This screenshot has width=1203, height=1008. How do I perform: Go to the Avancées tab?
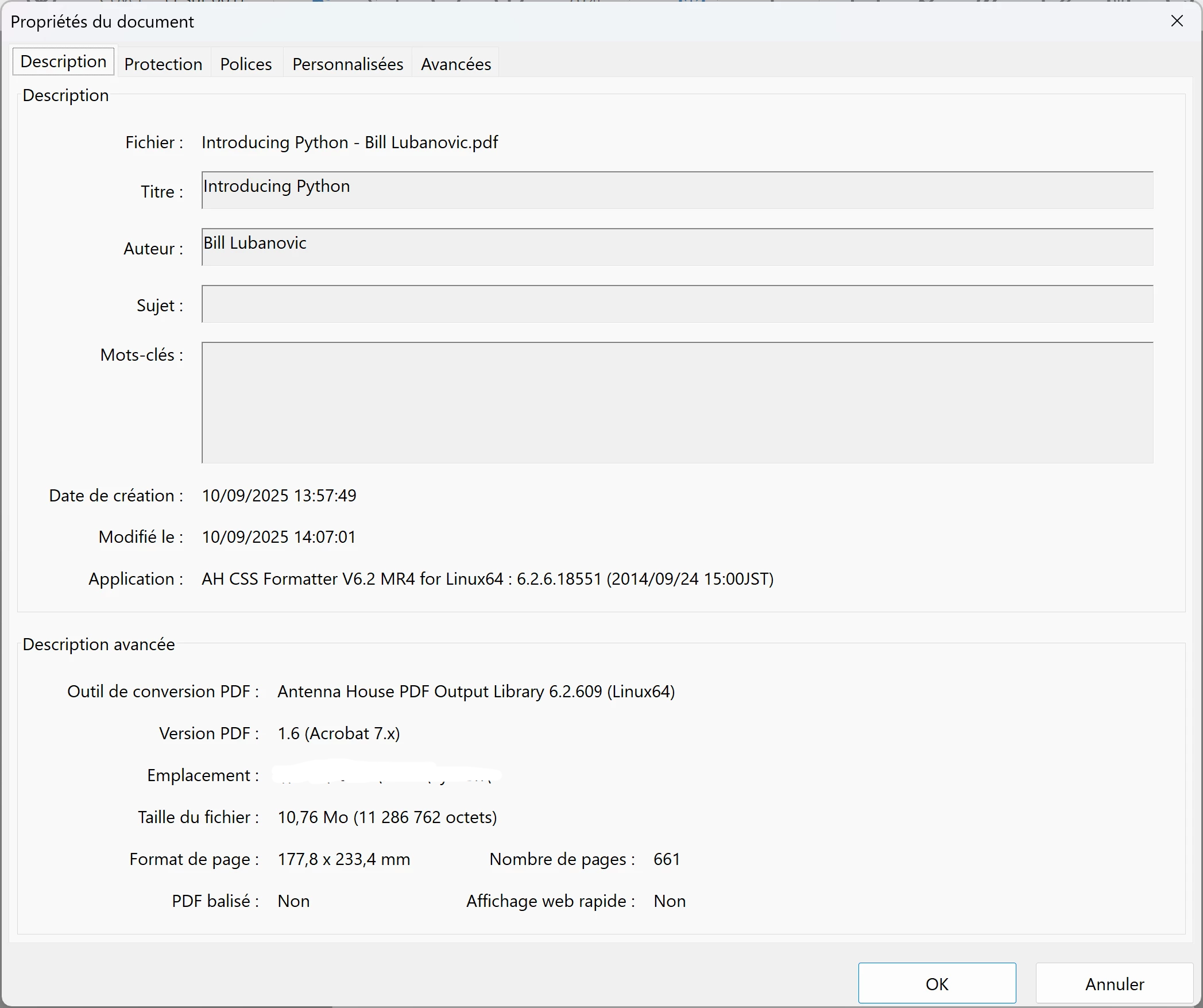point(456,64)
